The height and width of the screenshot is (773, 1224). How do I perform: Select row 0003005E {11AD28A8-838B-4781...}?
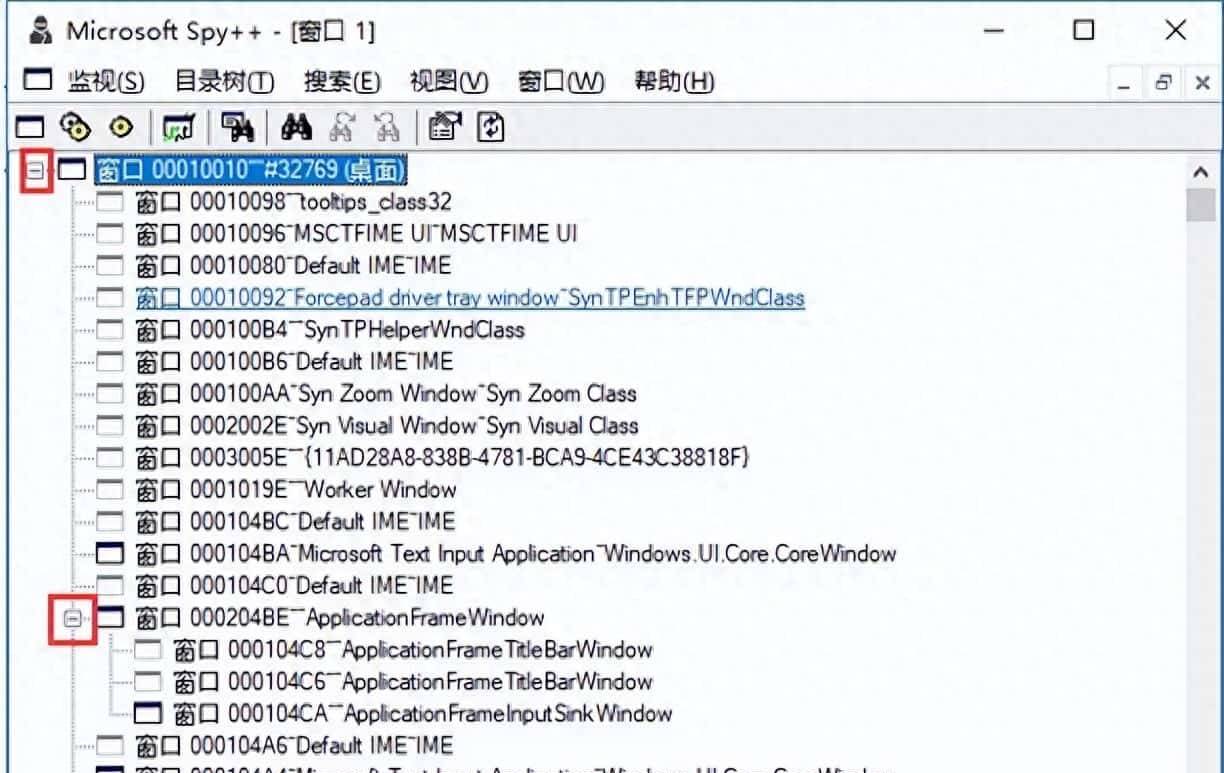(442, 458)
